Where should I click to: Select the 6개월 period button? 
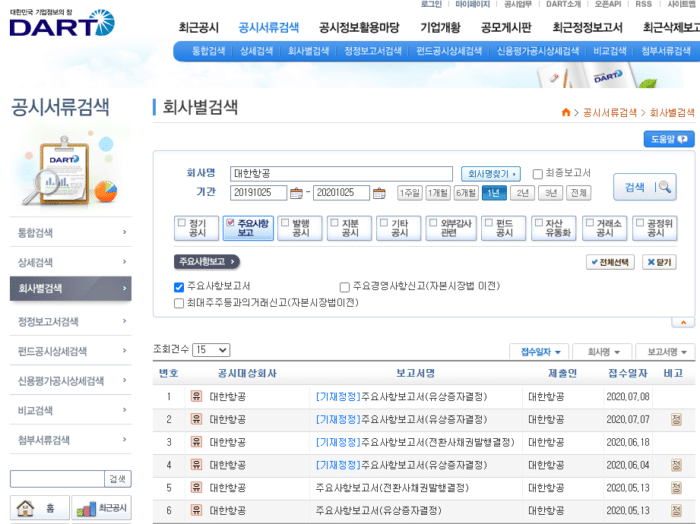tap(466, 193)
